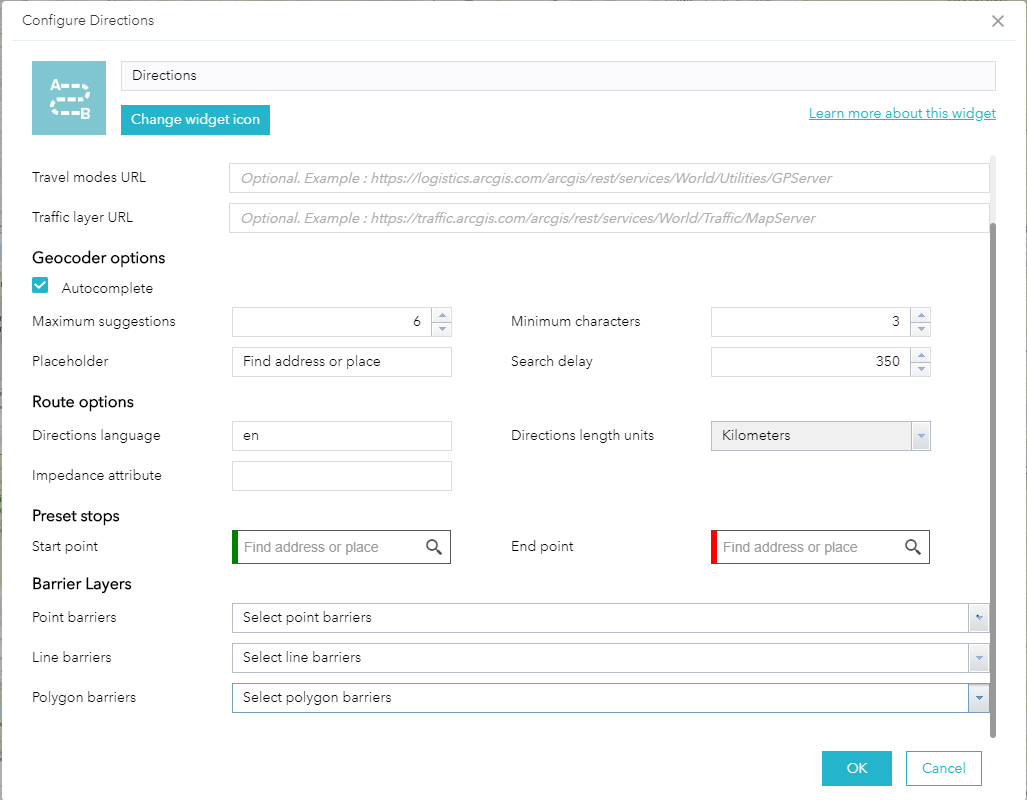
Task: Open the Polygon barriers dropdown
Action: click(x=979, y=698)
